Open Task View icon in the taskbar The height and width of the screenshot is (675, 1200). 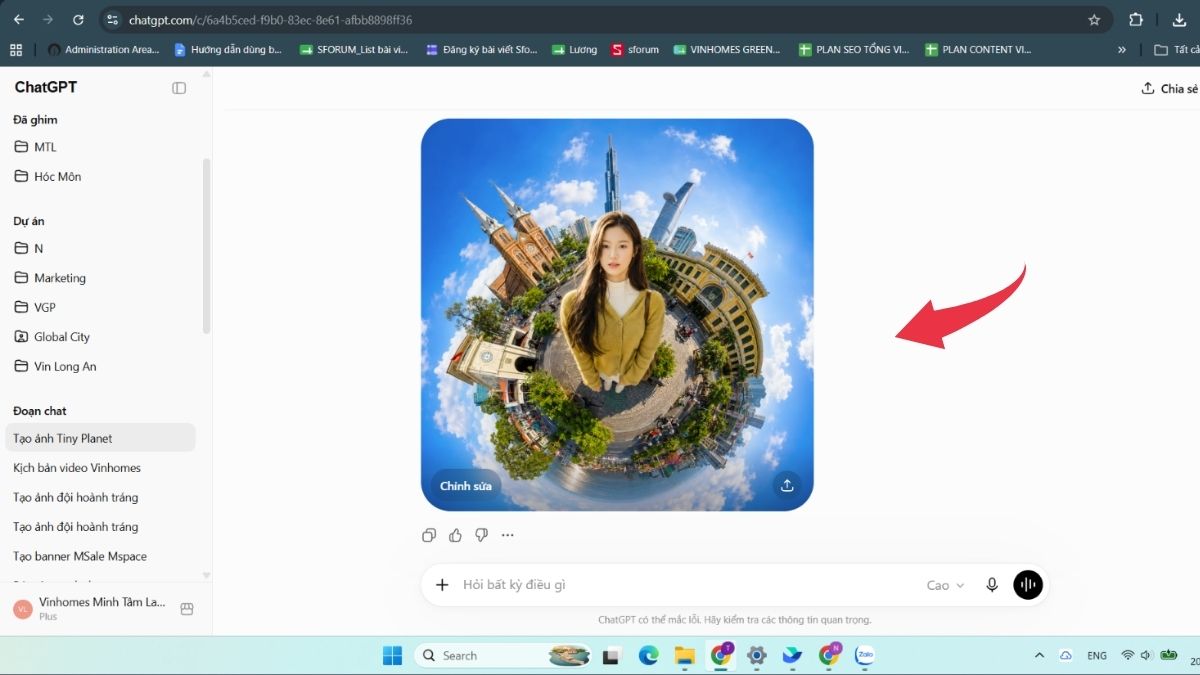pyautogui.click(x=611, y=656)
